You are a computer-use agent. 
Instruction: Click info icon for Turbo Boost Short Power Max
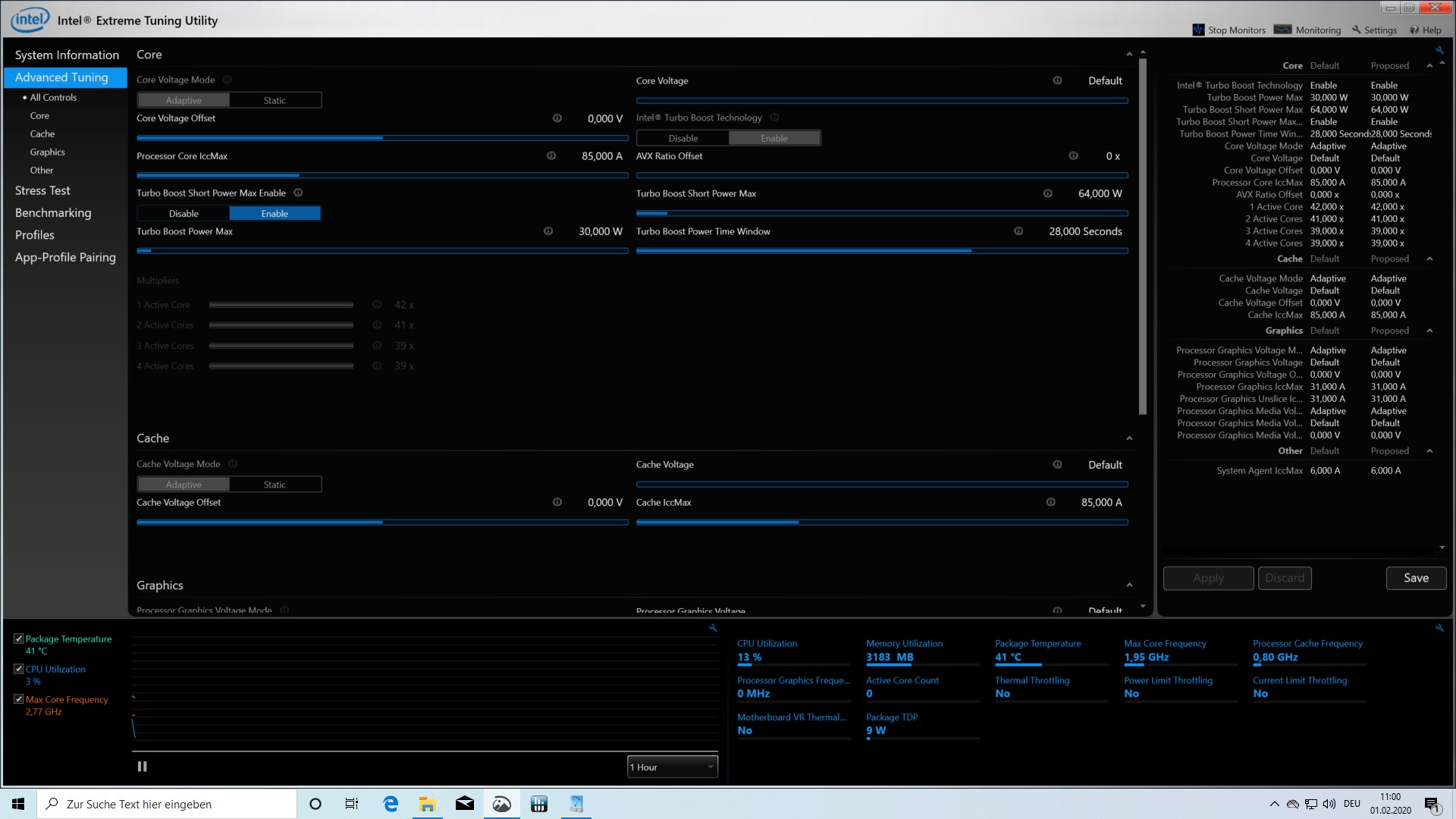(1047, 193)
